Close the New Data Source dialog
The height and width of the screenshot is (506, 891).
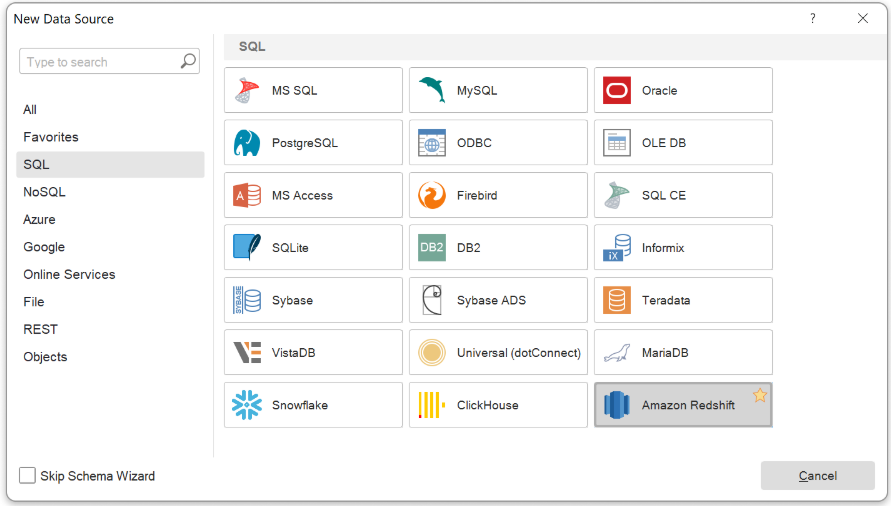(863, 18)
